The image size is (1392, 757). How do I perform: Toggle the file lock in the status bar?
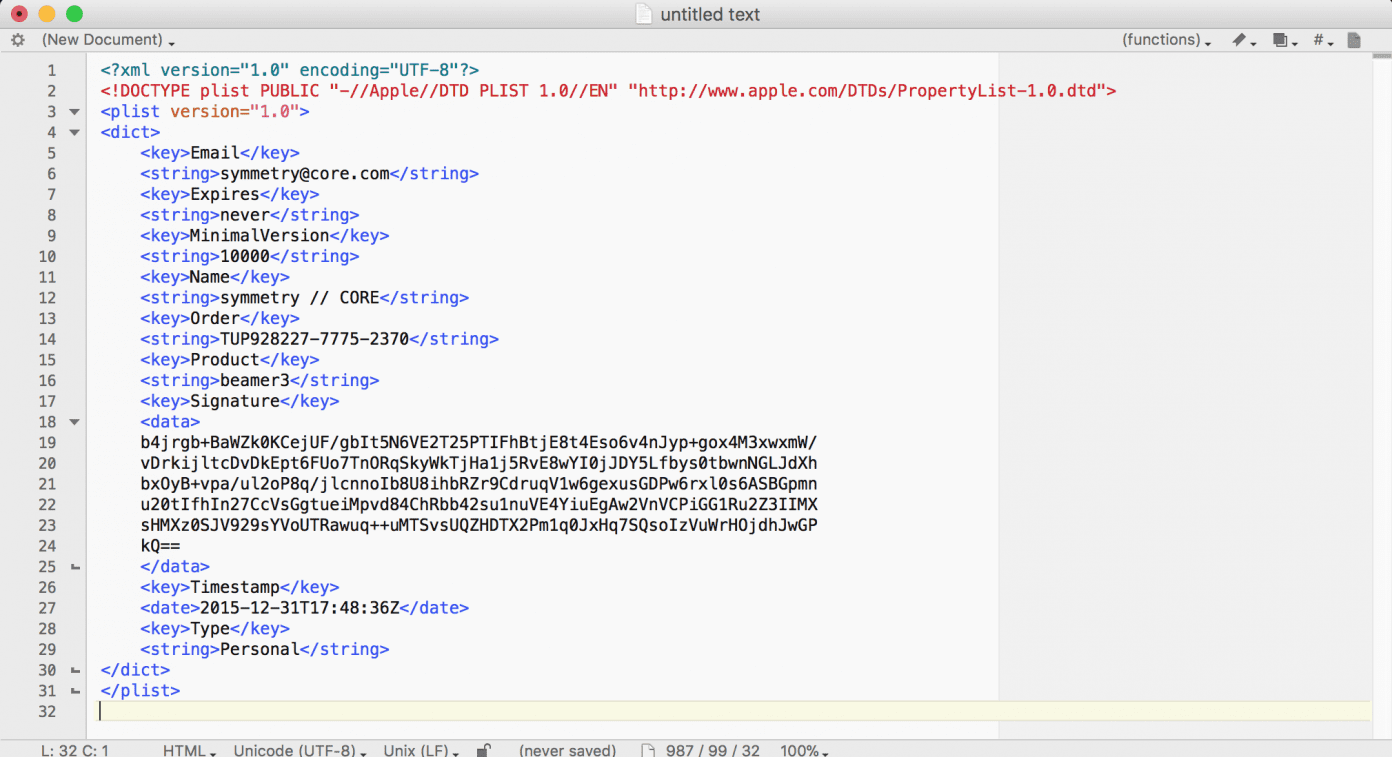(x=483, y=748)
